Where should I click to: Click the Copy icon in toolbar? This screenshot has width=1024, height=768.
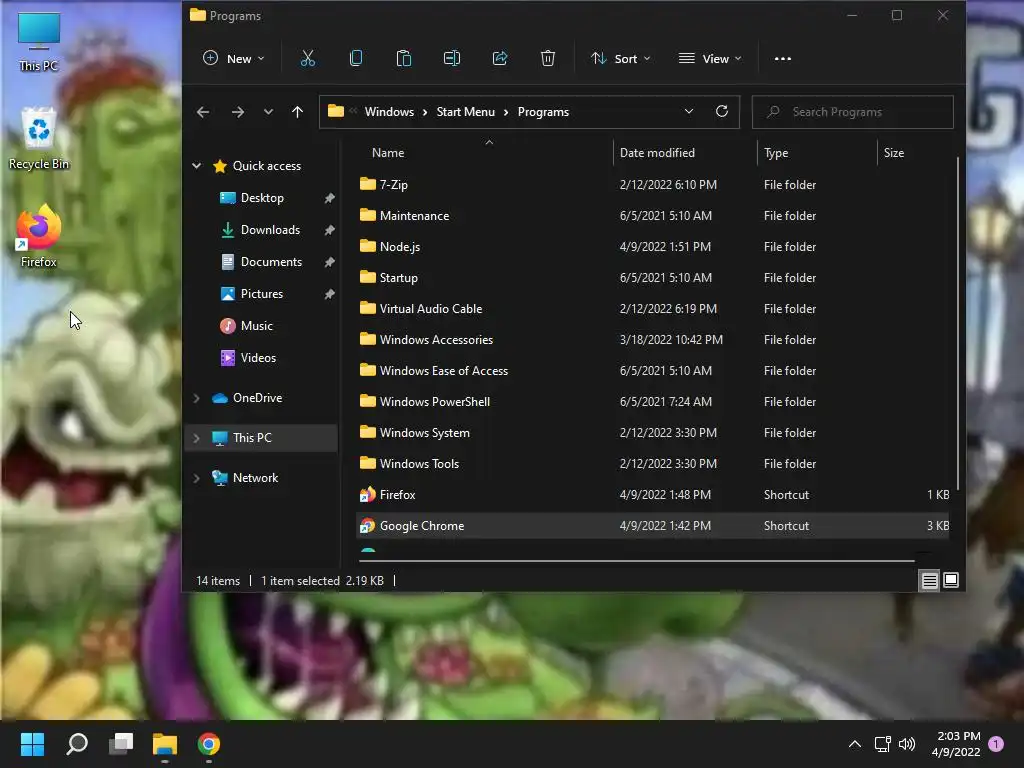[x=356, y=59]
